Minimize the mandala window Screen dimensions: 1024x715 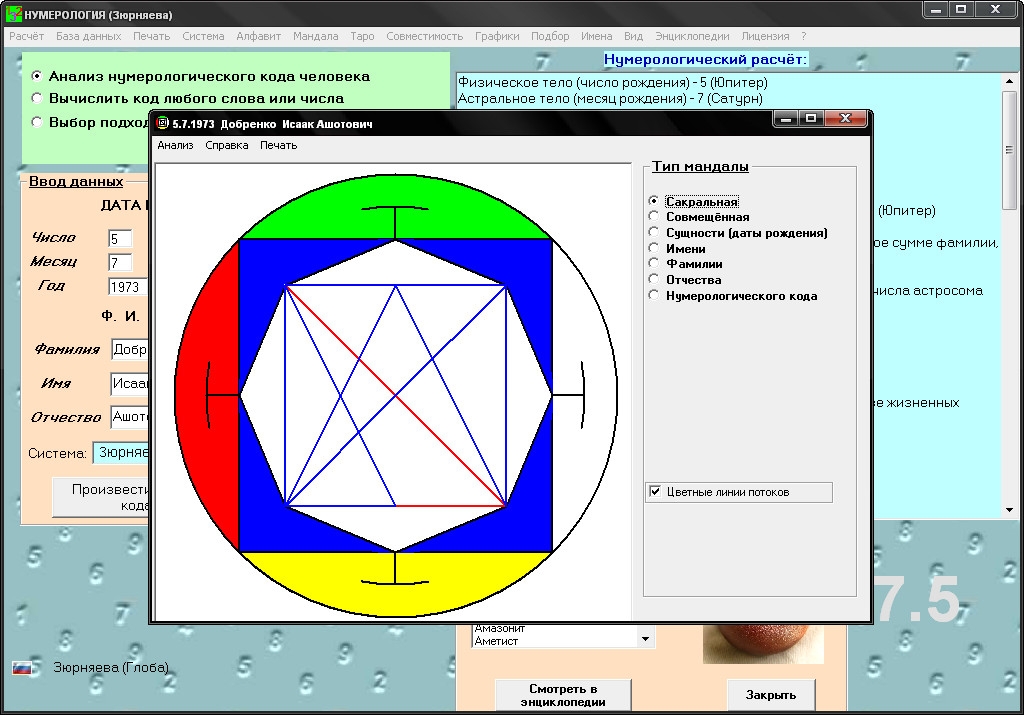(786, 118)
